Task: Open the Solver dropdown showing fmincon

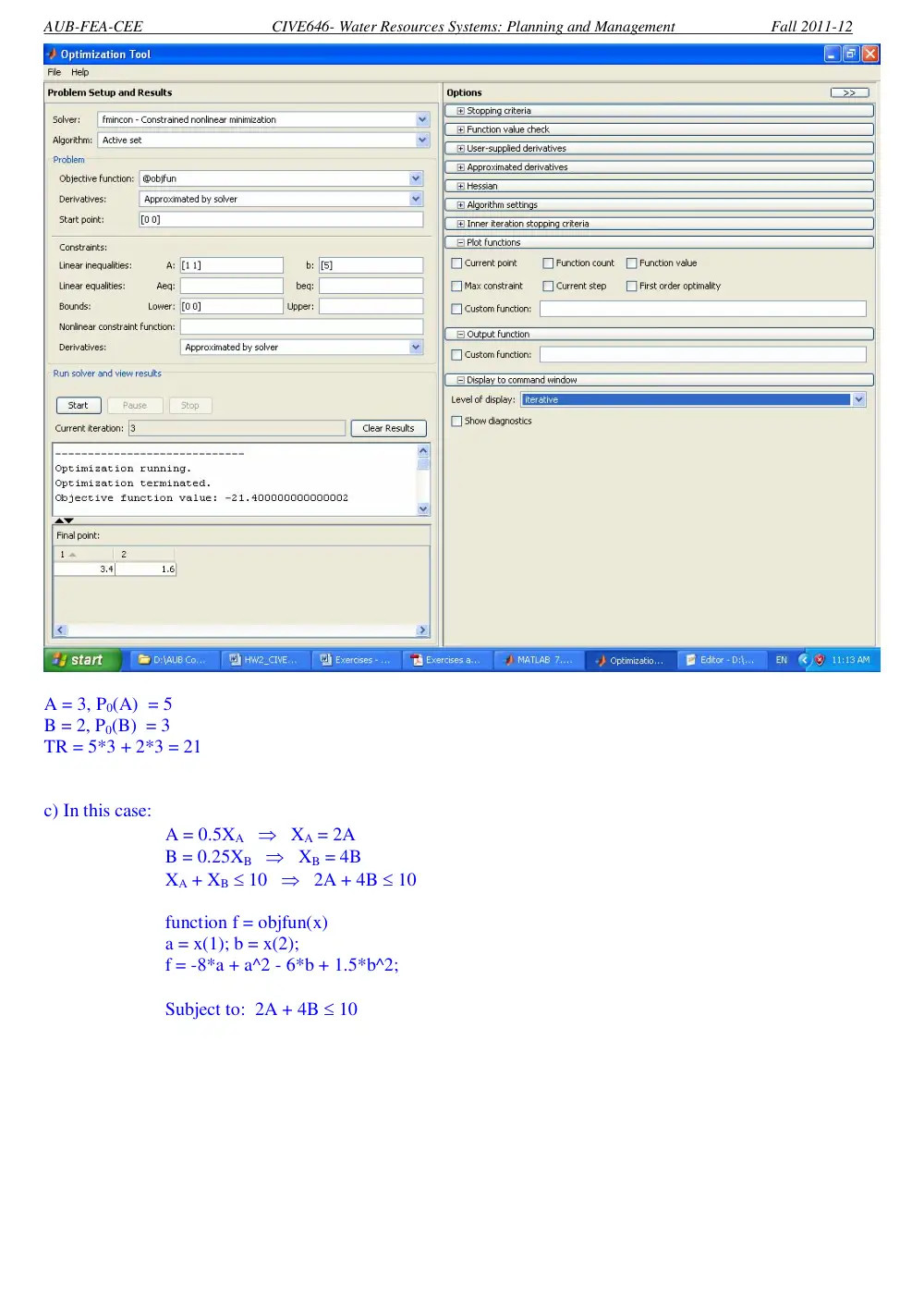Action: [x=263, y=119]
